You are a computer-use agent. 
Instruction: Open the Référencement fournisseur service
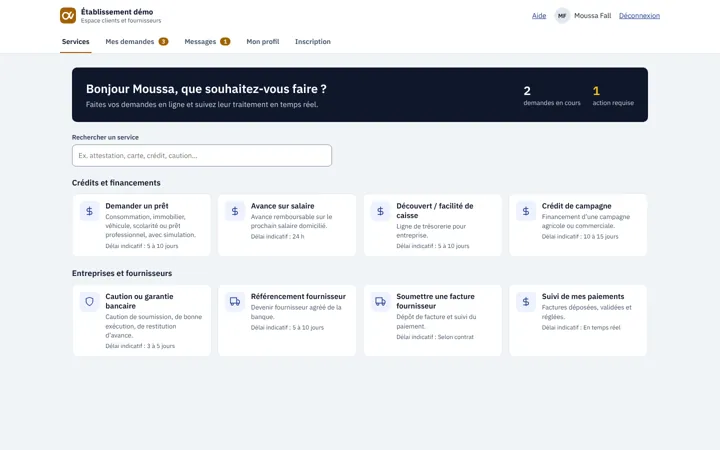pyautogui.click(x=287, y=321)
